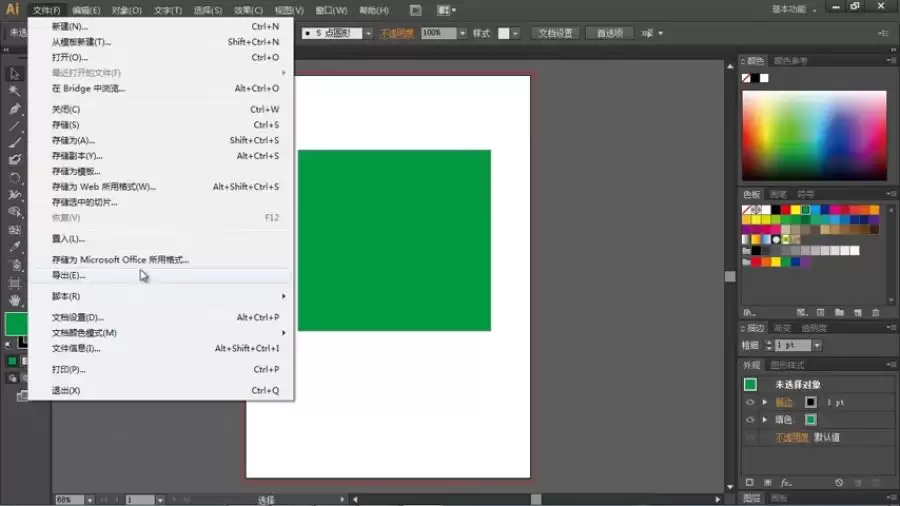Choose 打印(P)... menu item

click(x=160, y=369)
